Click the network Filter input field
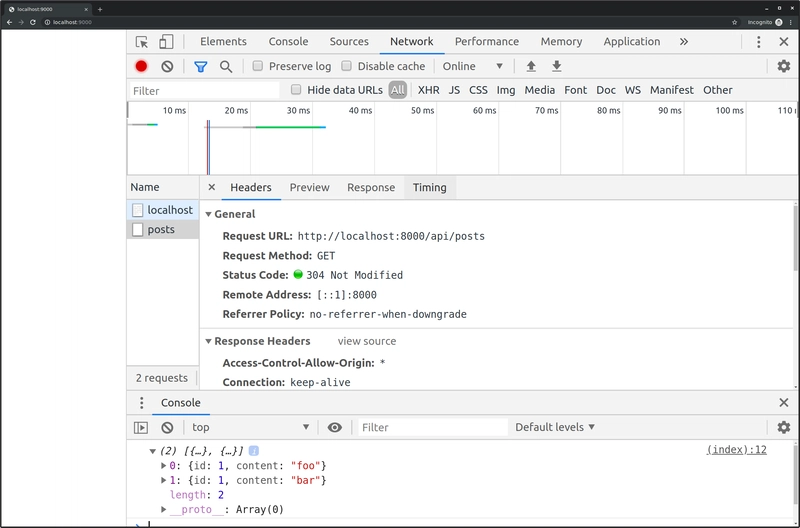This screenshot has height=528, width=800. [x=205, y=91]
